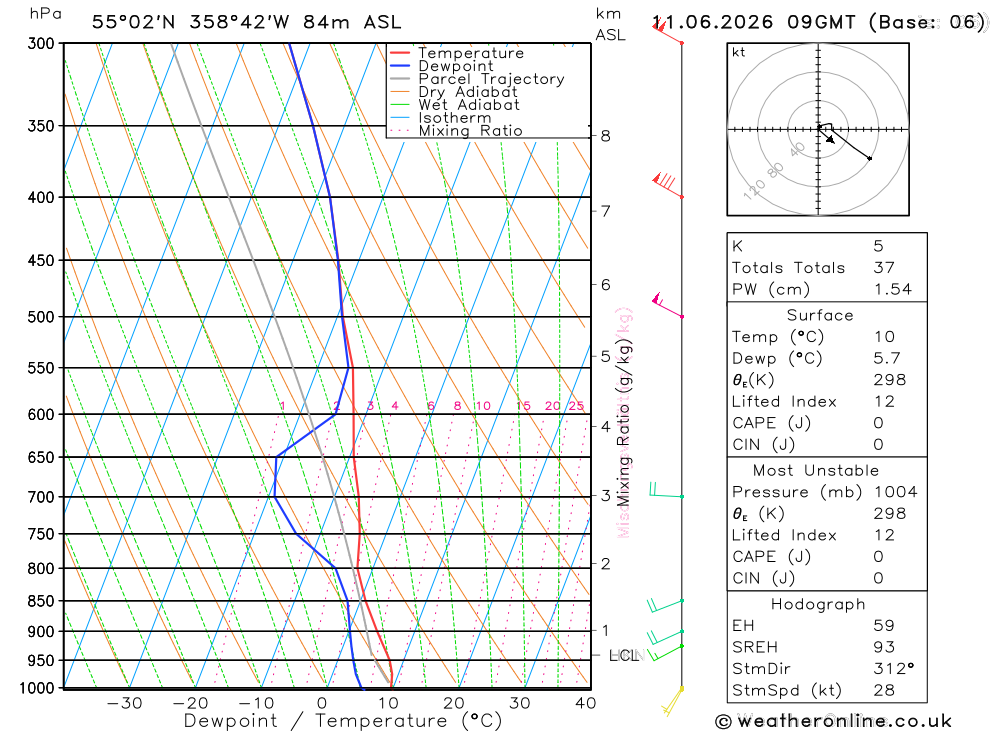Click the StmSpd (kt) value 28
1000x733 pixels.
(x=884, y=690)
